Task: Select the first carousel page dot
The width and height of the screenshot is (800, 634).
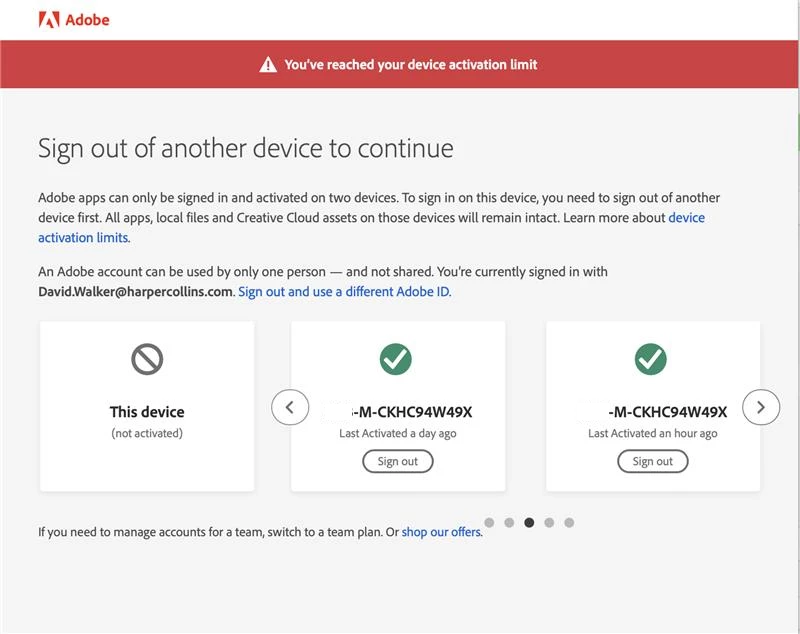Action: 489,522
